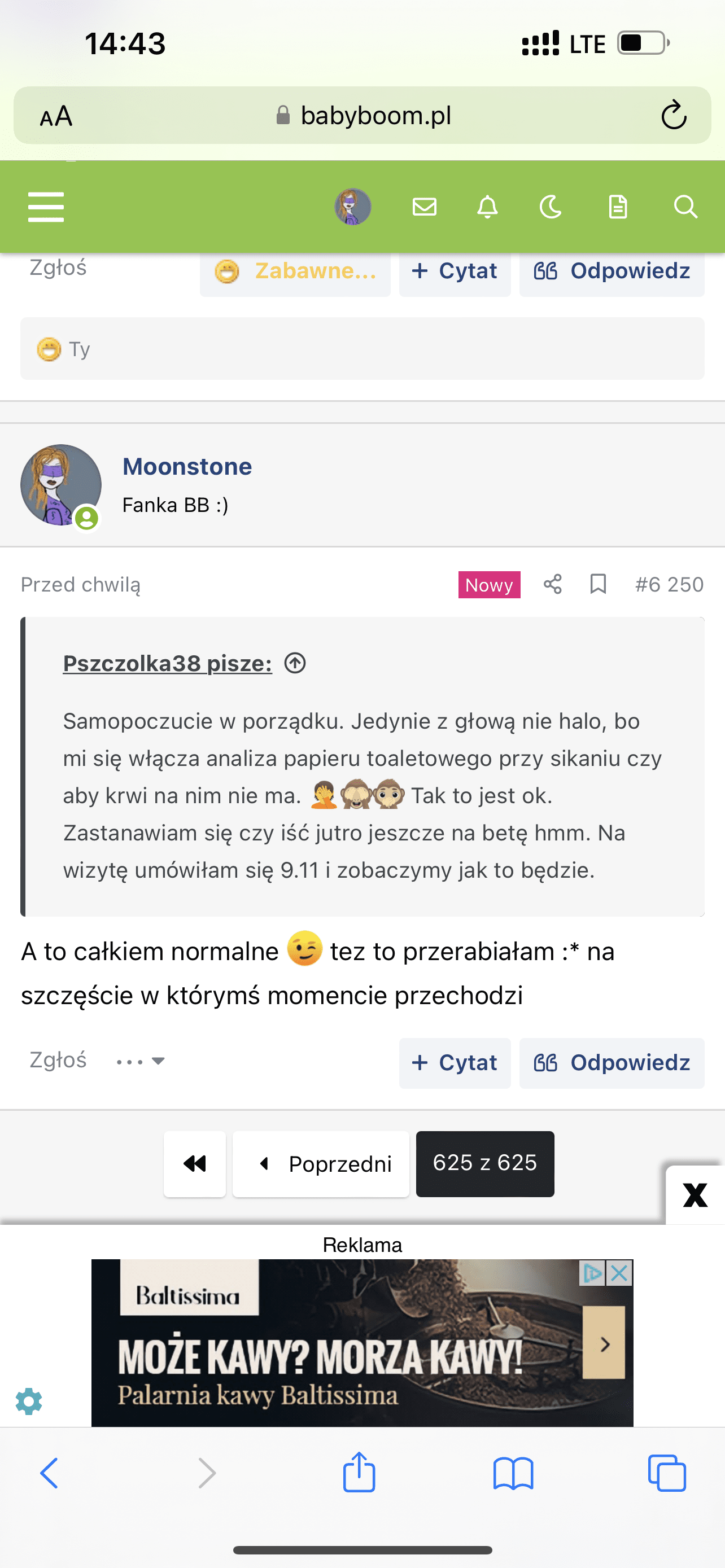Go to Poprzedni page
This screenshot has height=1568, width=725.
321,1163
